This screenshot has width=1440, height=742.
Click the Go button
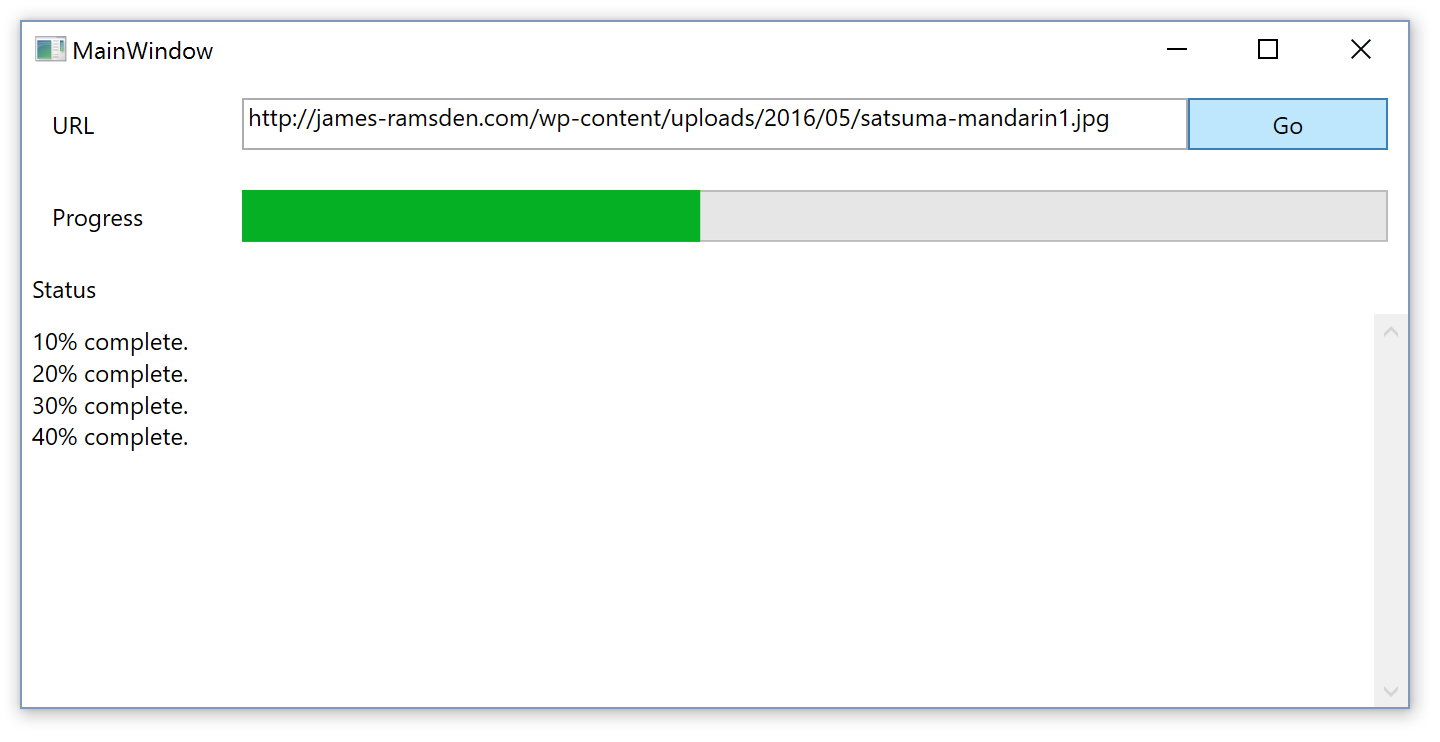point(1287,124)
